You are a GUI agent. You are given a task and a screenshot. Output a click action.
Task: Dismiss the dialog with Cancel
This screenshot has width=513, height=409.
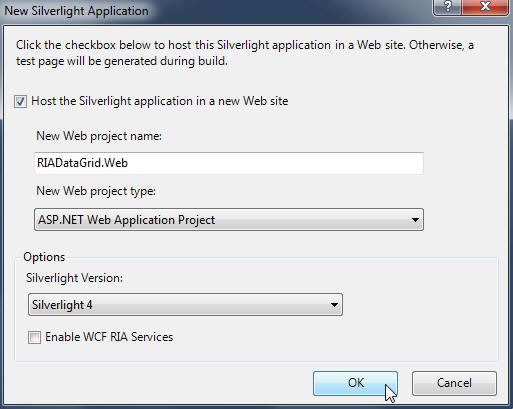click(x=454, y=383)
